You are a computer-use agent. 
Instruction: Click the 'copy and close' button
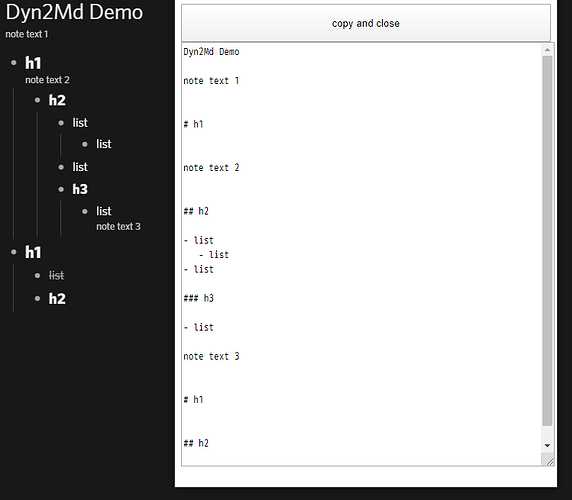point(366,23)
